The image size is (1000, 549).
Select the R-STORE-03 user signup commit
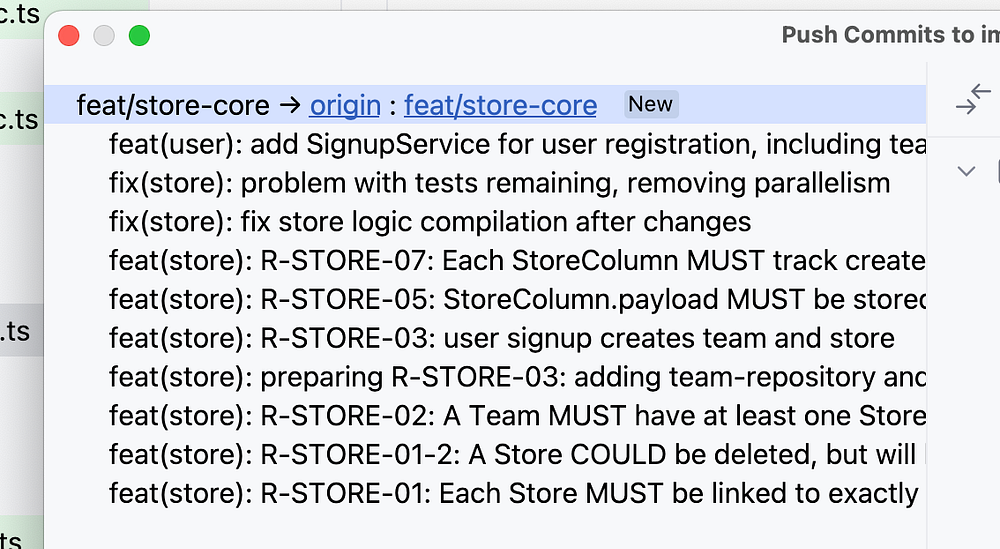(501, 337)
